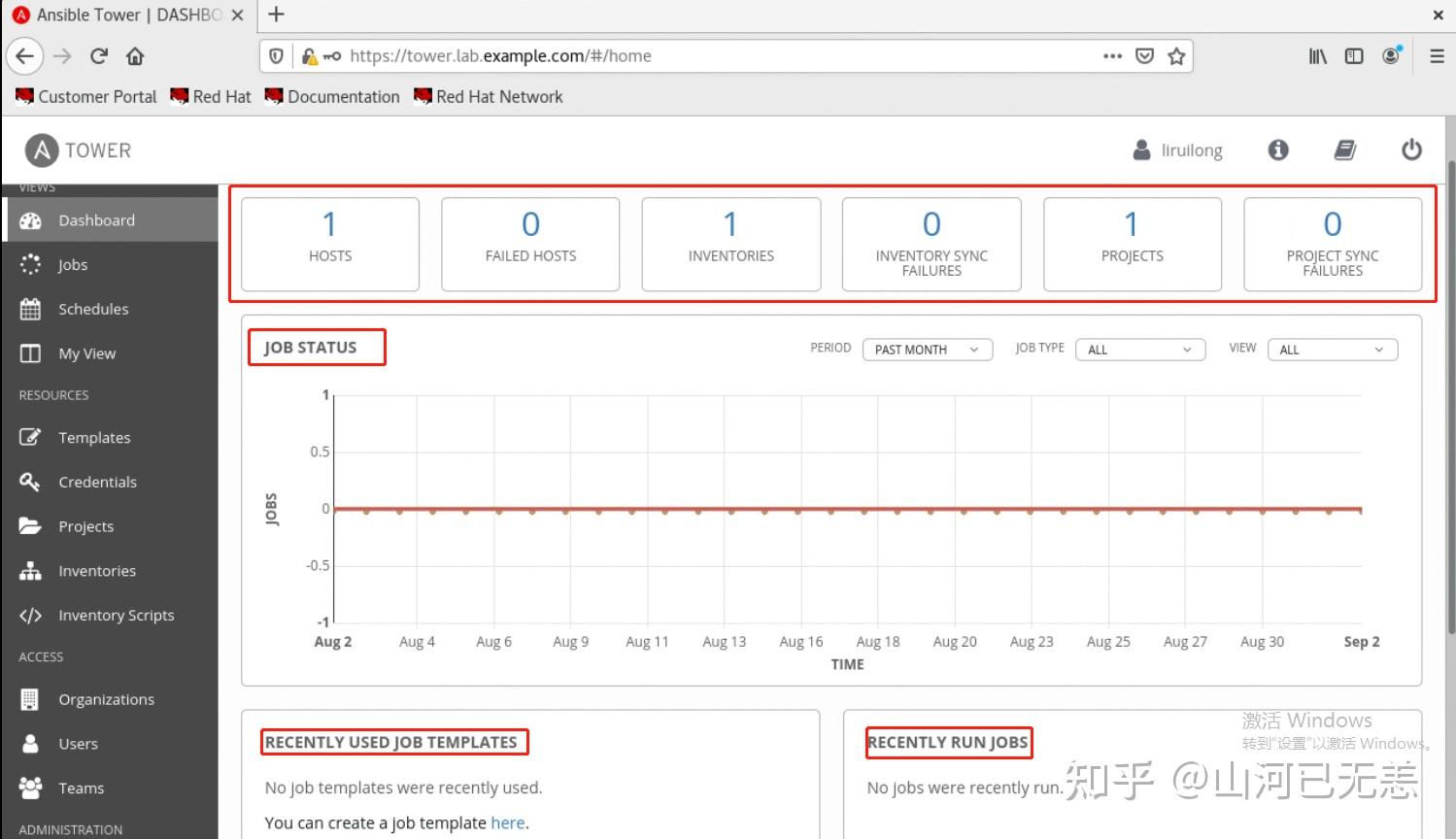Click the Schedules calendar icon

pyautogui.click(x=30, y=309)
